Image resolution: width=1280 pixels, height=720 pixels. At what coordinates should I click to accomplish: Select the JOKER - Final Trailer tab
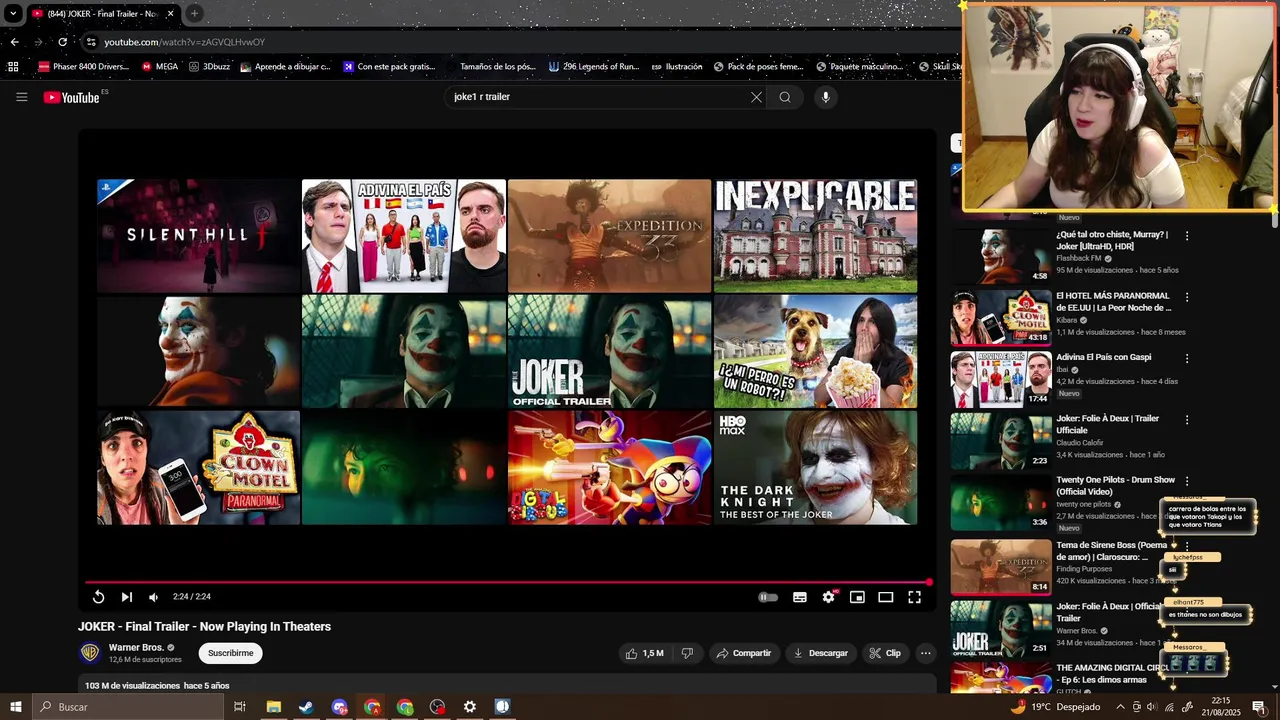pyautogui.click(x=103, y=14)
